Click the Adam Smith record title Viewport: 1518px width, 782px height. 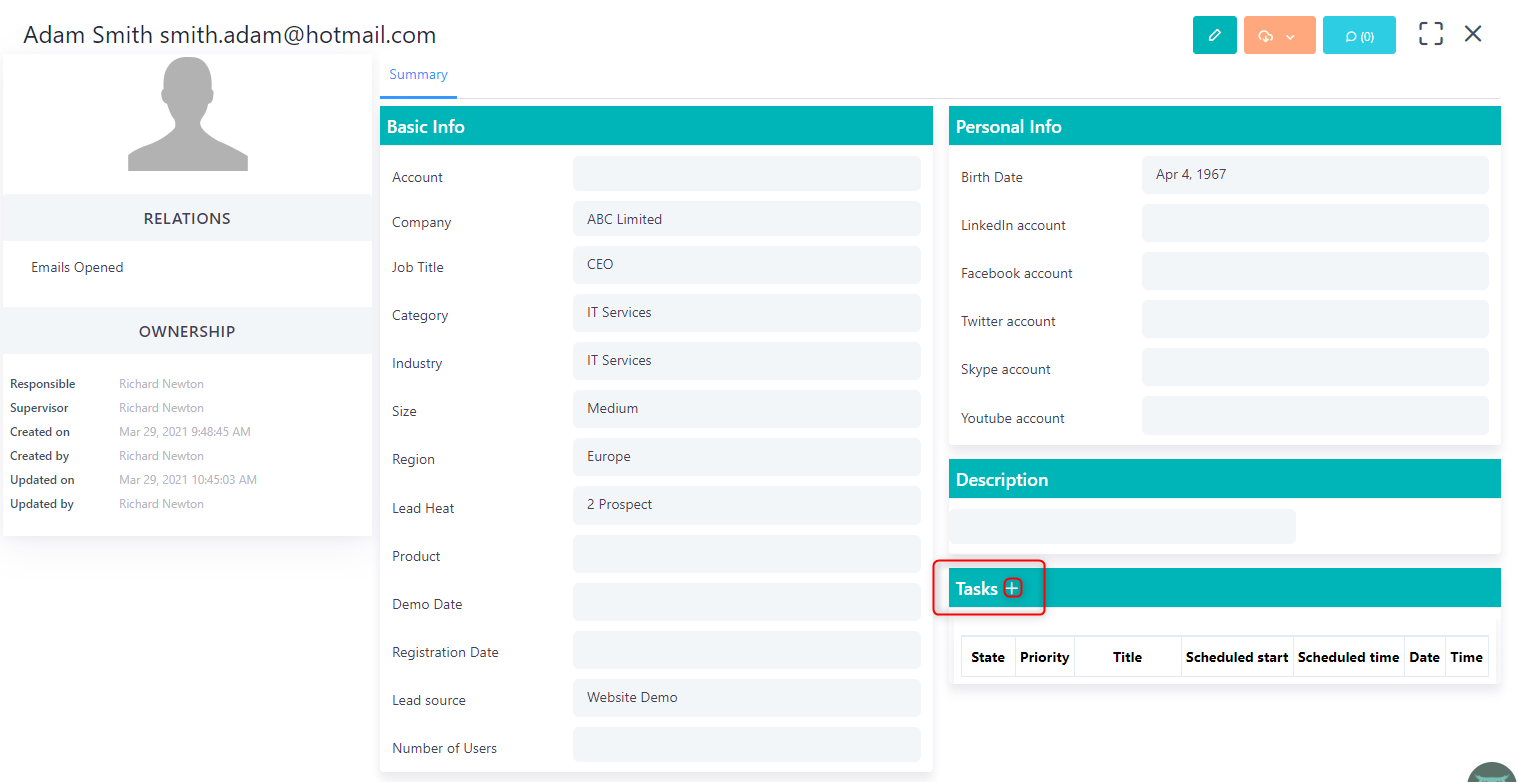tap(230, 35)
